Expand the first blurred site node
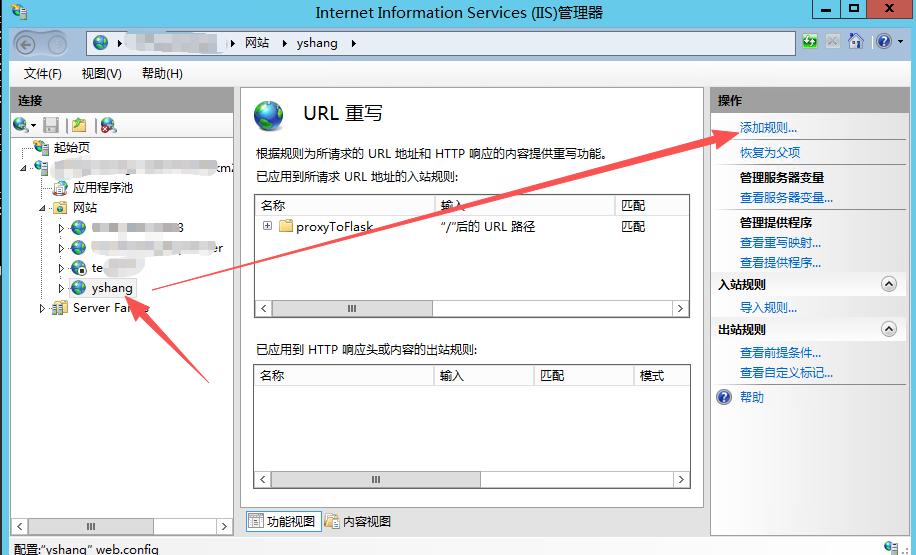Image resolution: width=916 pixels, height=555 pixels. click(61, 228)
